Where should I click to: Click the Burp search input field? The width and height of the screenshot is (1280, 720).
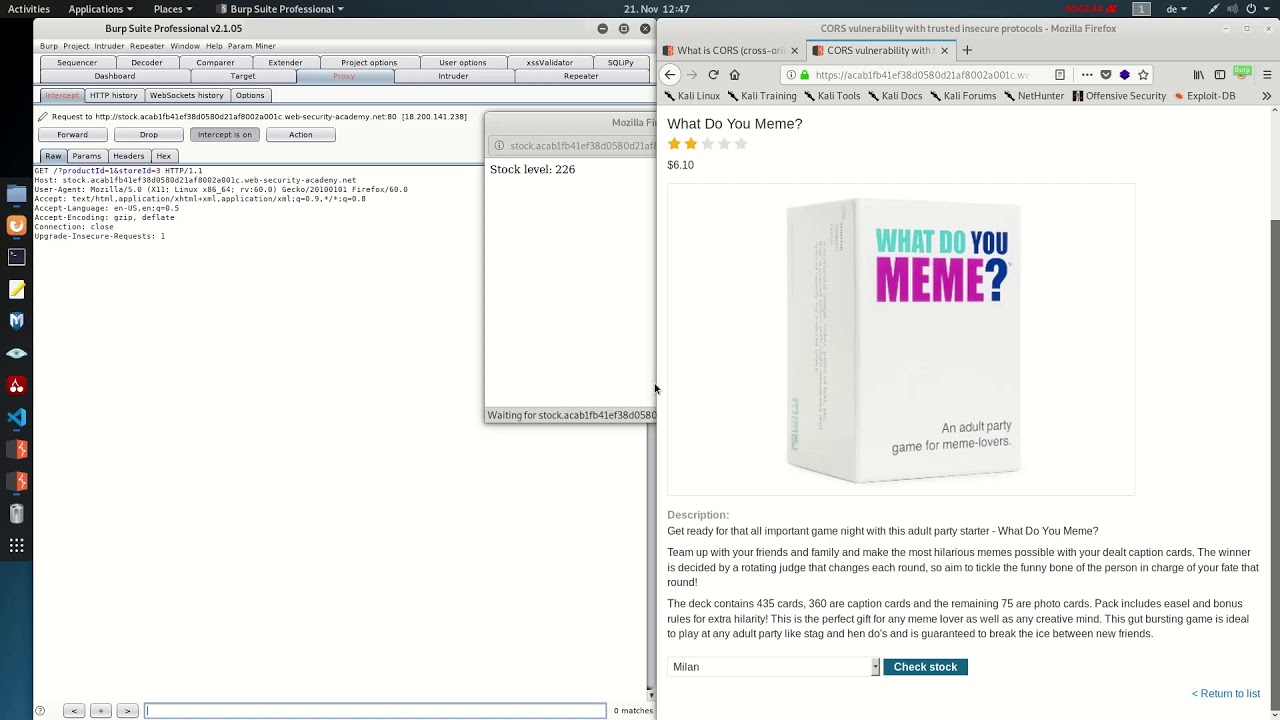375,711
